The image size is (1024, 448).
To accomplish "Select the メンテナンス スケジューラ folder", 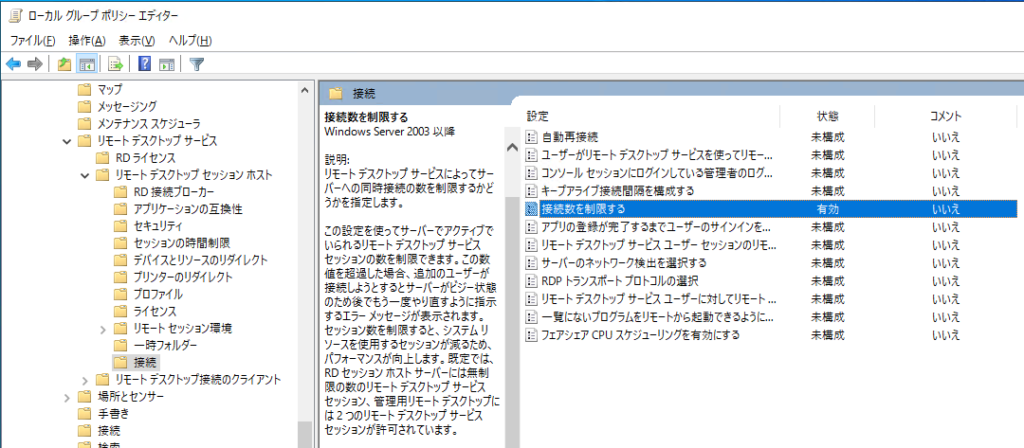I will [149, 123].
